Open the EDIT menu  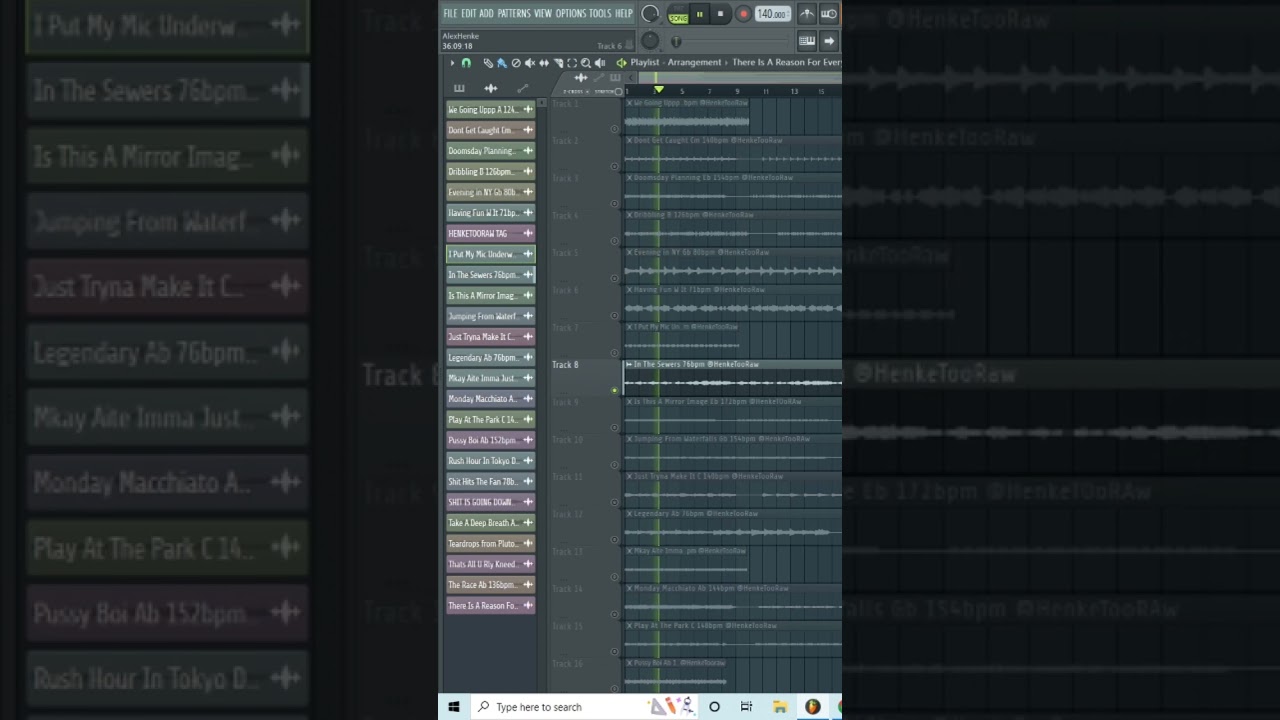click(x=469, y=13)
